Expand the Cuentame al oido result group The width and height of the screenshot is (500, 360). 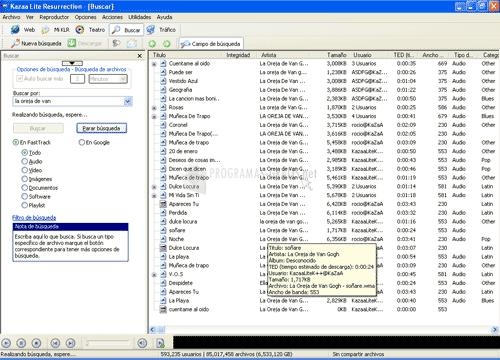(x=154, y=64)
